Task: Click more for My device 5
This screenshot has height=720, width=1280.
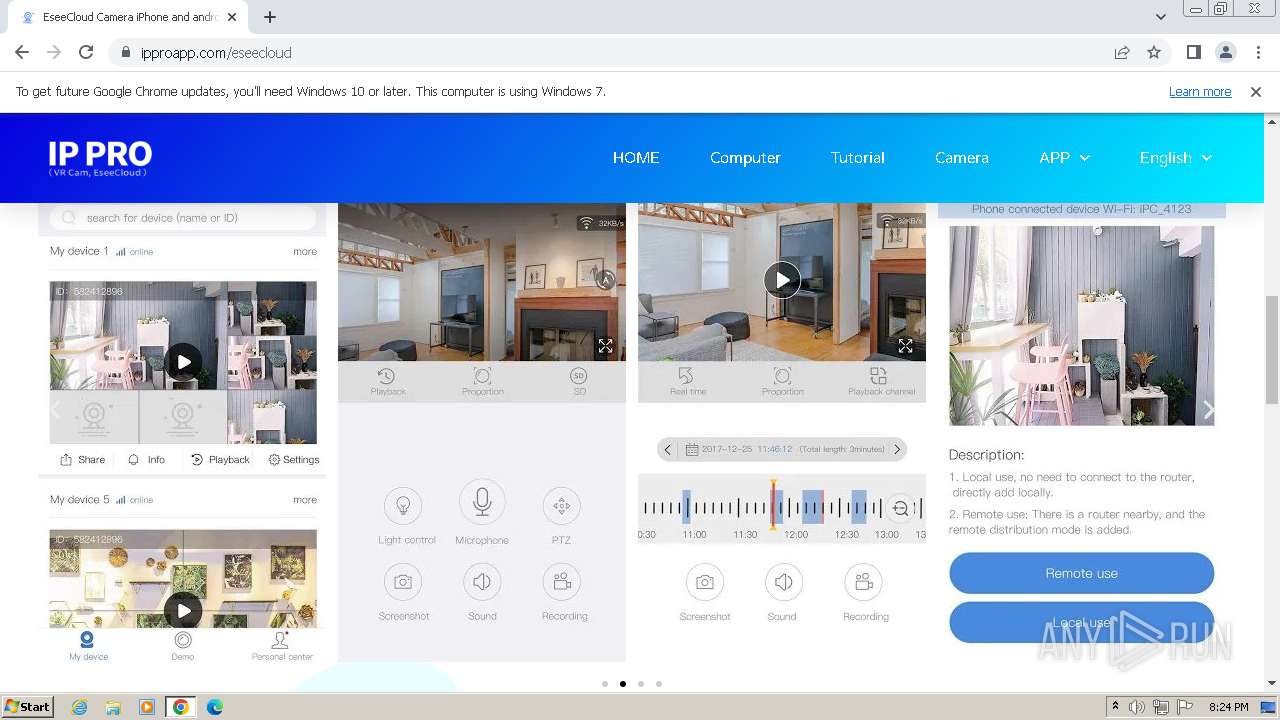Action: tap(305, 499)
